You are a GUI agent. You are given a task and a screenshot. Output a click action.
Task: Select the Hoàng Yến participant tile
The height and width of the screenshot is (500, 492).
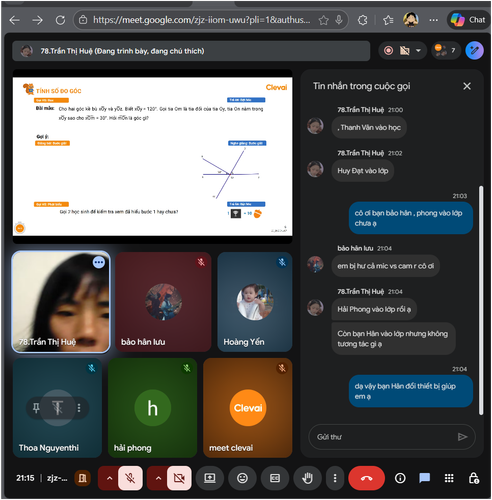[255, 302]
